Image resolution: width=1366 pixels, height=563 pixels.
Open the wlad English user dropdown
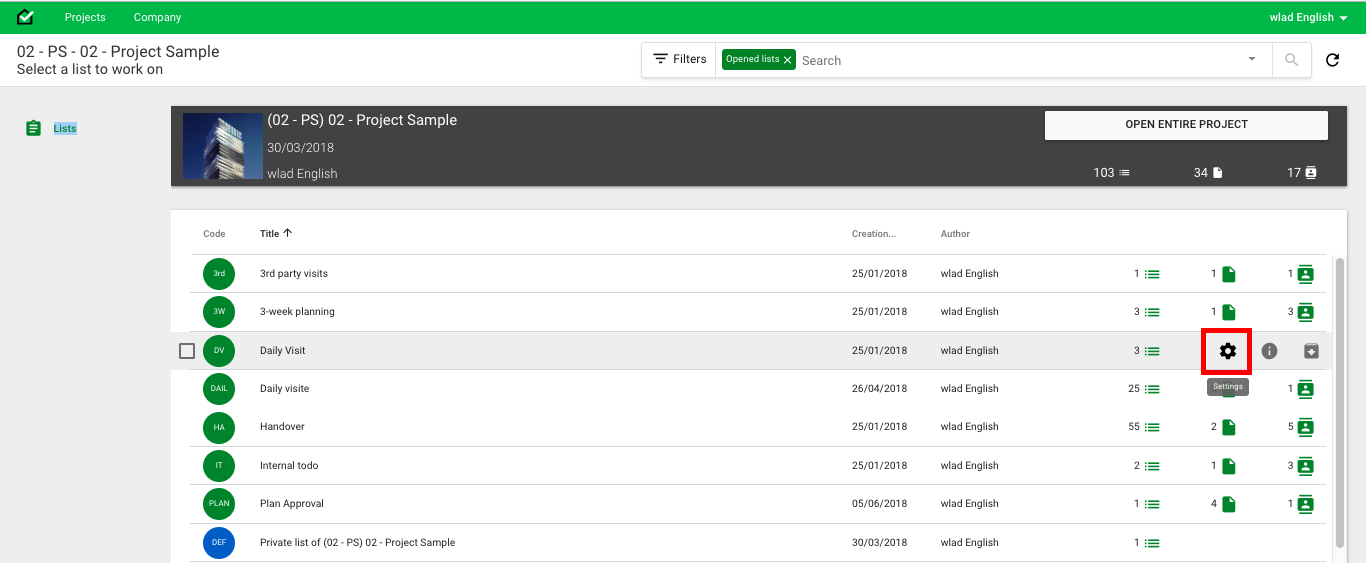(x=1309, y=17)
